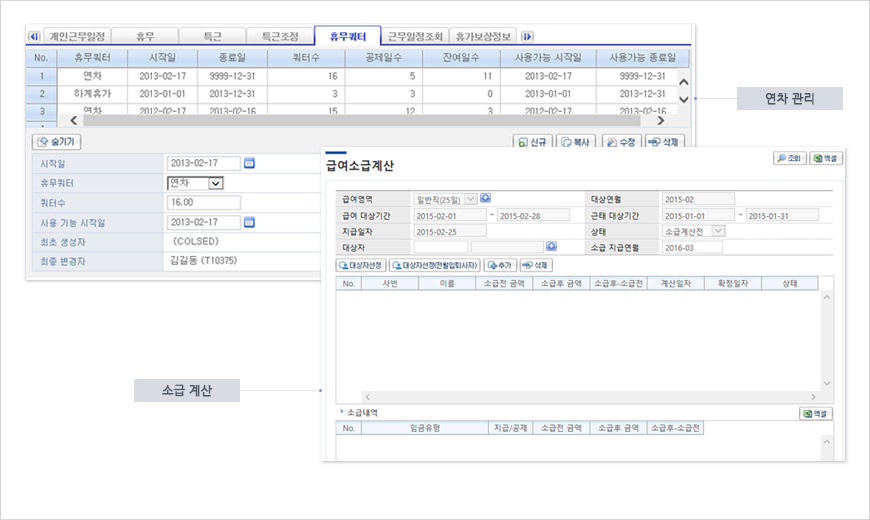This screenshot has width=870, height=520.
Task: Open the calendar picker for 사용 가능 시작일
Action: (250, 222)
